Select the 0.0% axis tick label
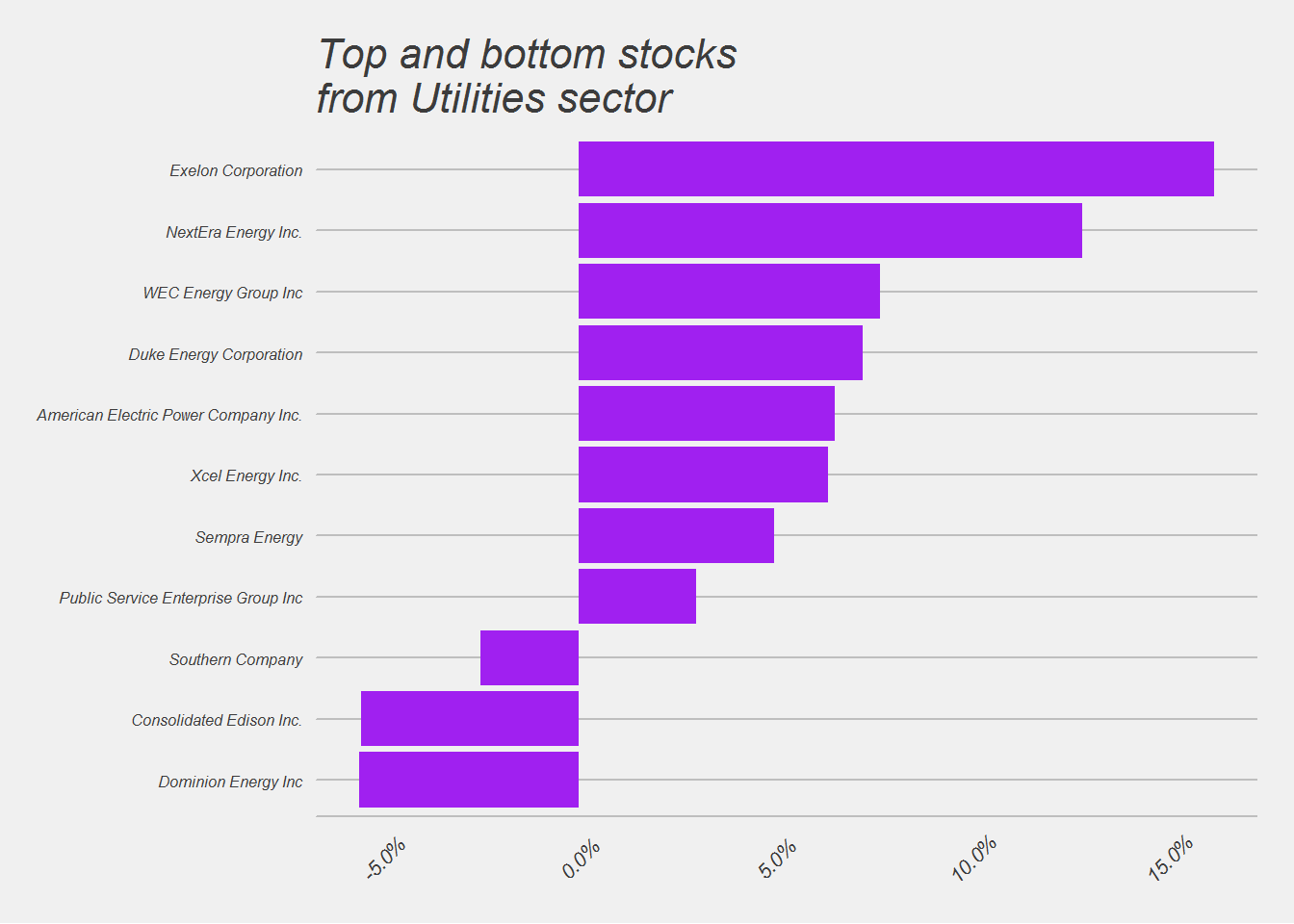The image size is (1294, 924). pyautogui.click(x=582, y=859)
